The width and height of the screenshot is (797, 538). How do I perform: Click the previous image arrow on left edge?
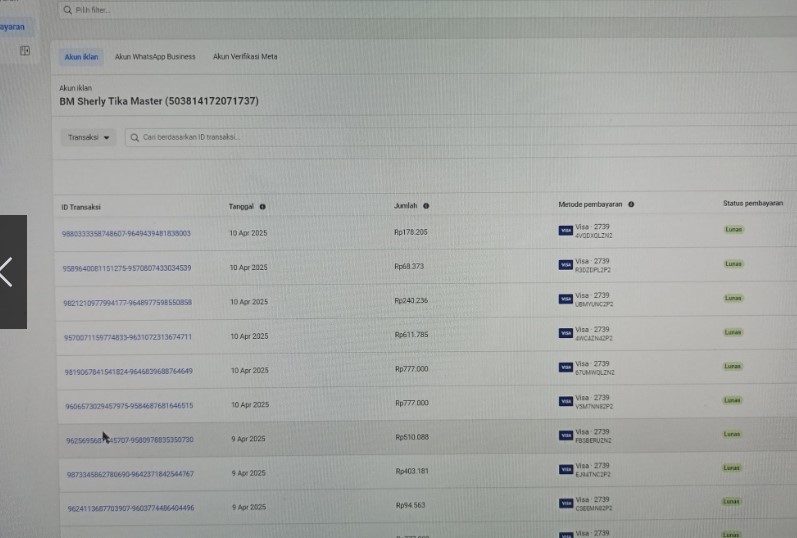point(8,272)
